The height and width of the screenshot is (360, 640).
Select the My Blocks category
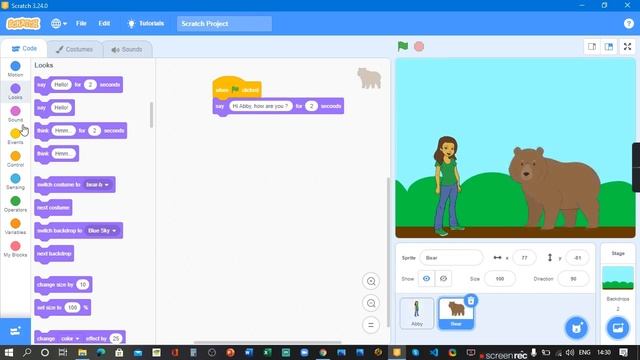click(x=16, y=249)
